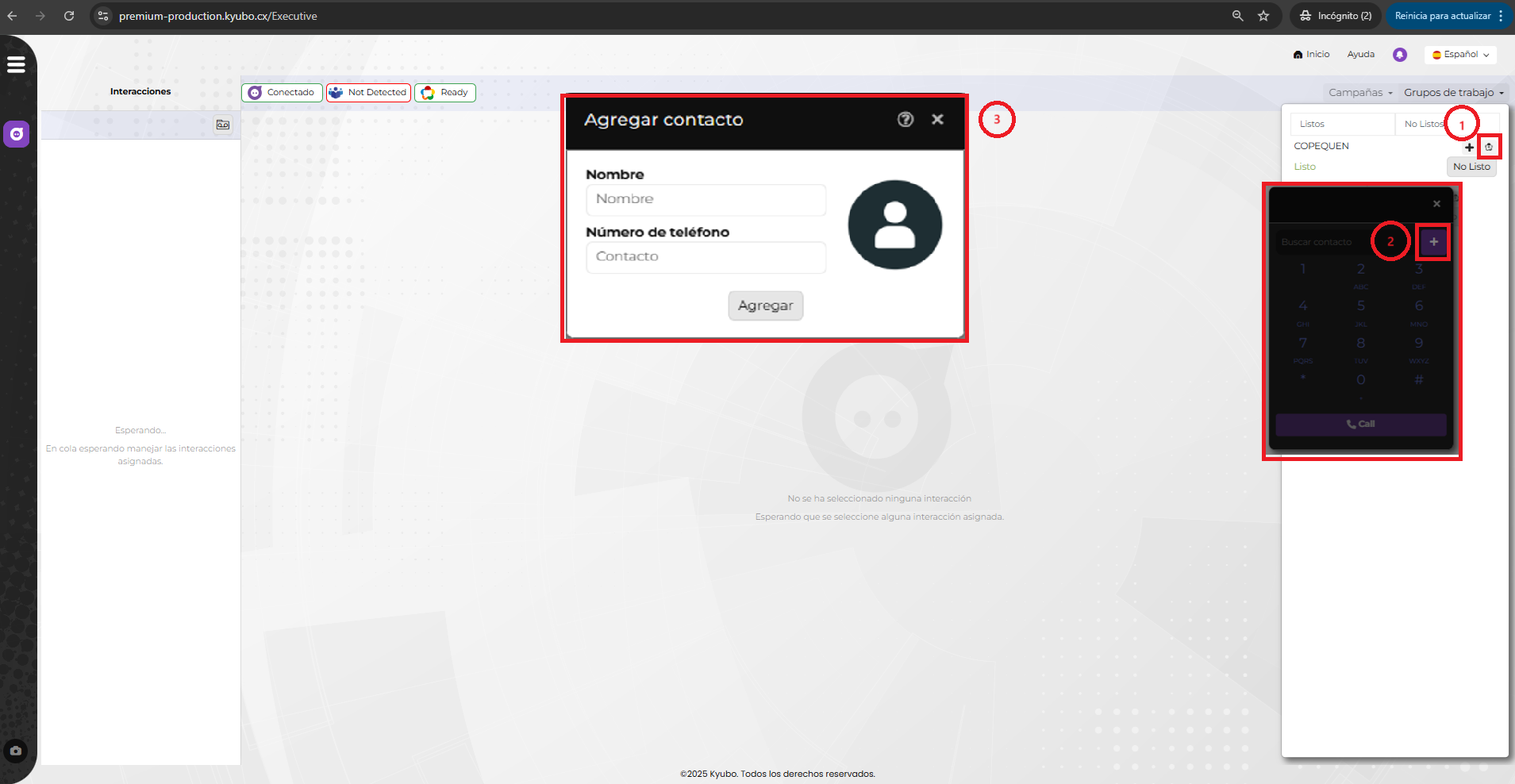
Task: Click the black plus icon beside COPEQUEN
Action: [1469, 147]
